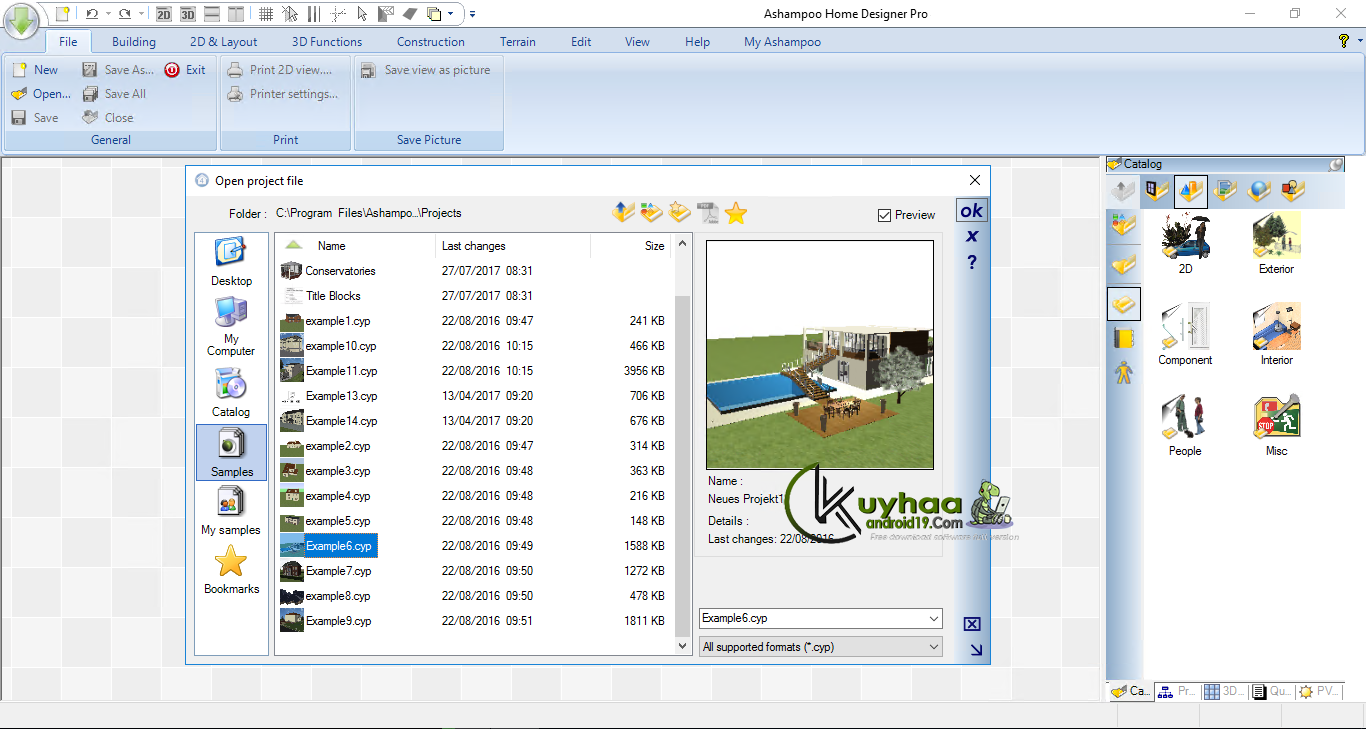The image size is (1366, 729).
Task: Select file Example7.cyp
Action: (472, 571)
